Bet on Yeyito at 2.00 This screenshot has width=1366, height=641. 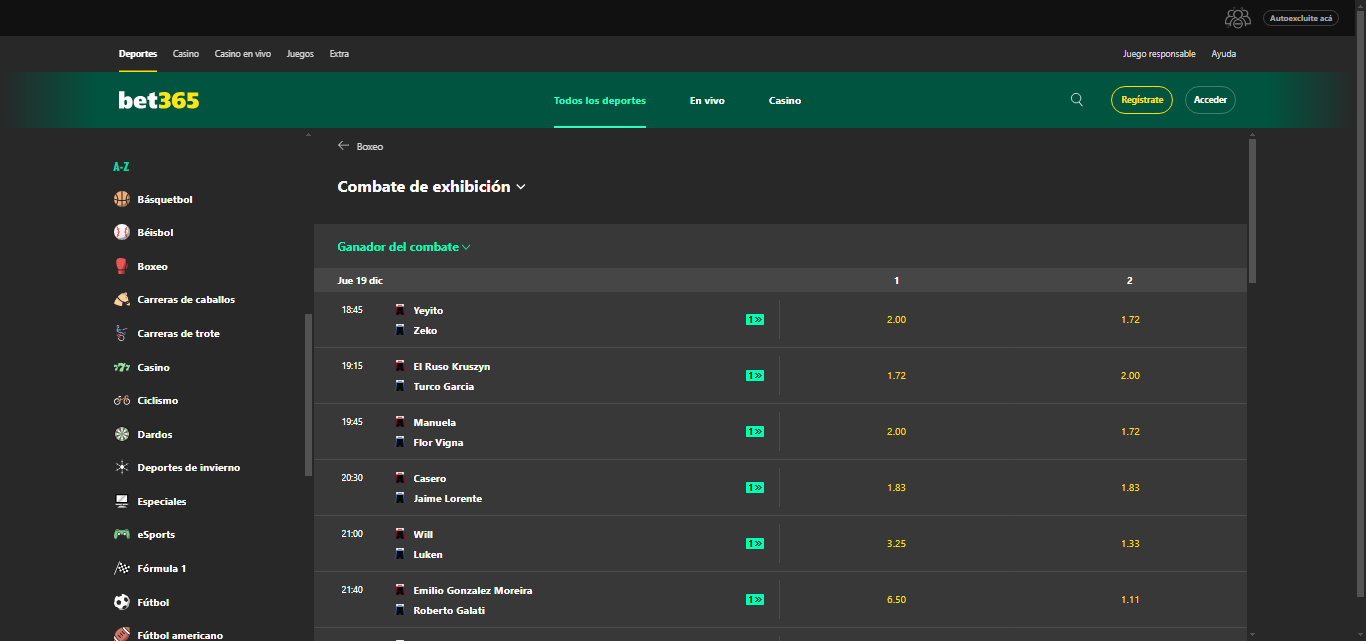coord(896,320)
